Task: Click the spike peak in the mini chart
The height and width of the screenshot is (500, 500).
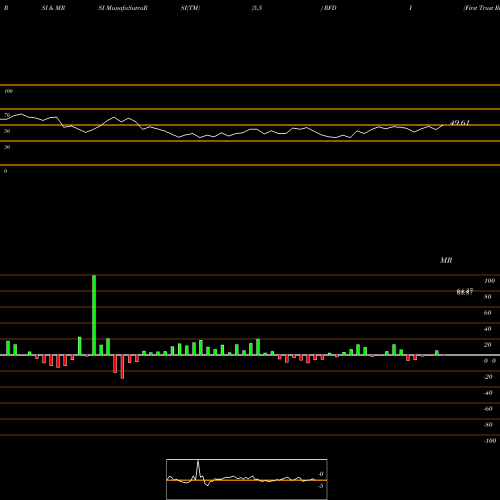Action: [198, 462]
